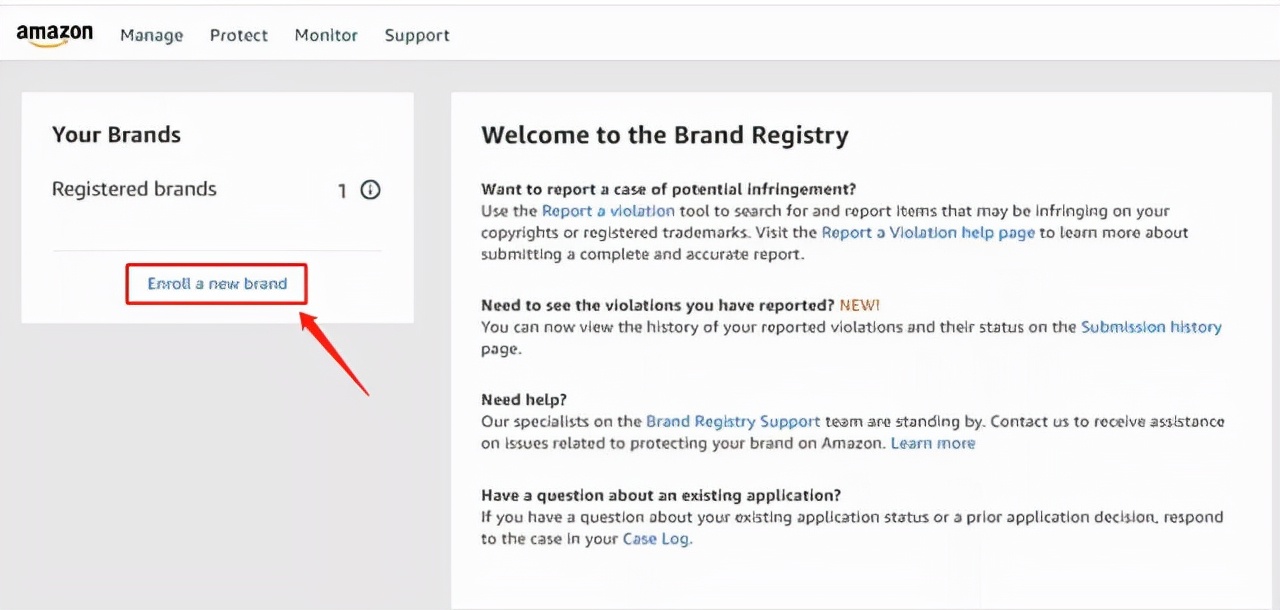
Task: Select the Your Brands heading
Action: pyautogui.click(x=116, y=135)
